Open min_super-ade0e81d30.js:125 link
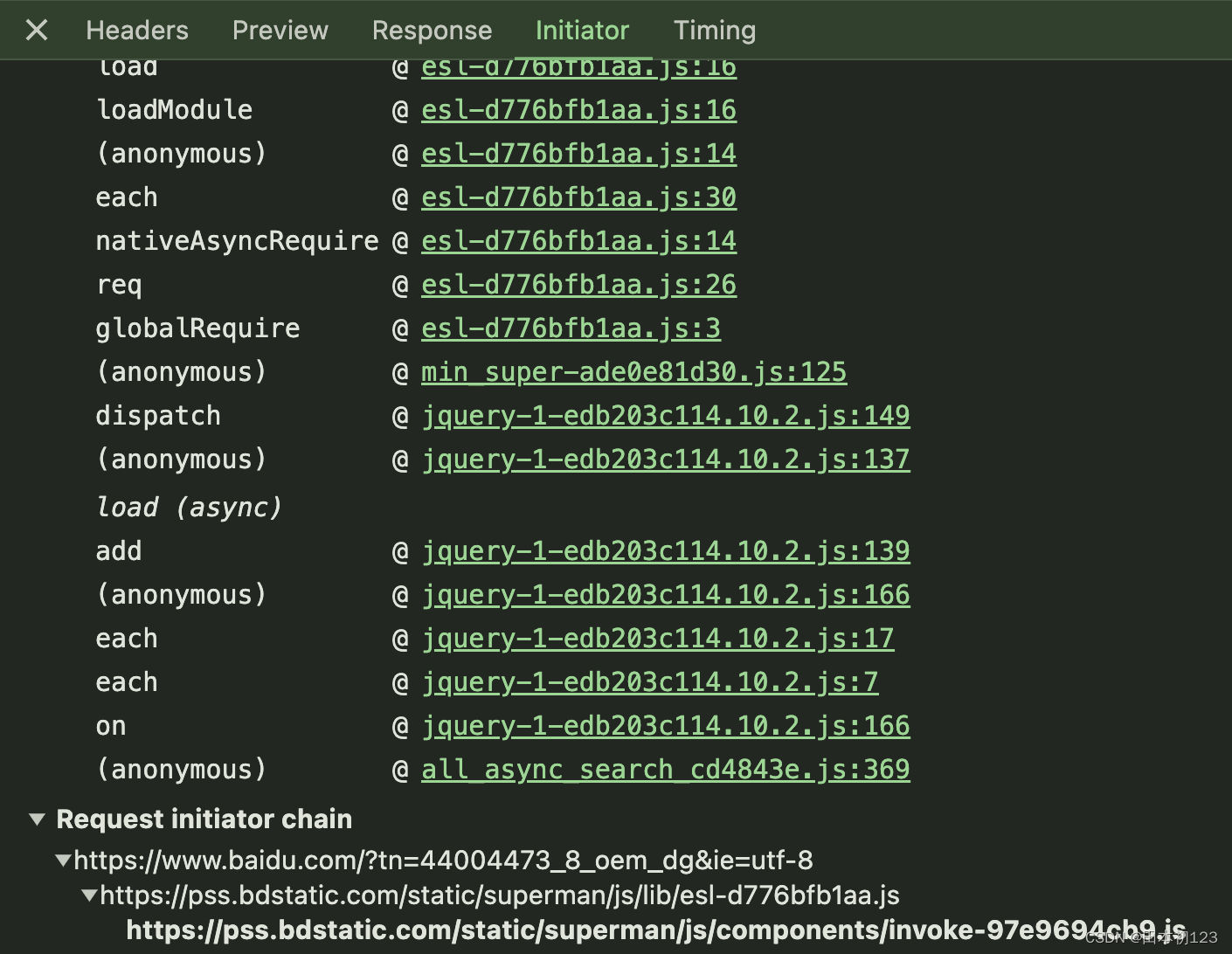Viewport: 1232px width, 954px height. pos(633,372)
